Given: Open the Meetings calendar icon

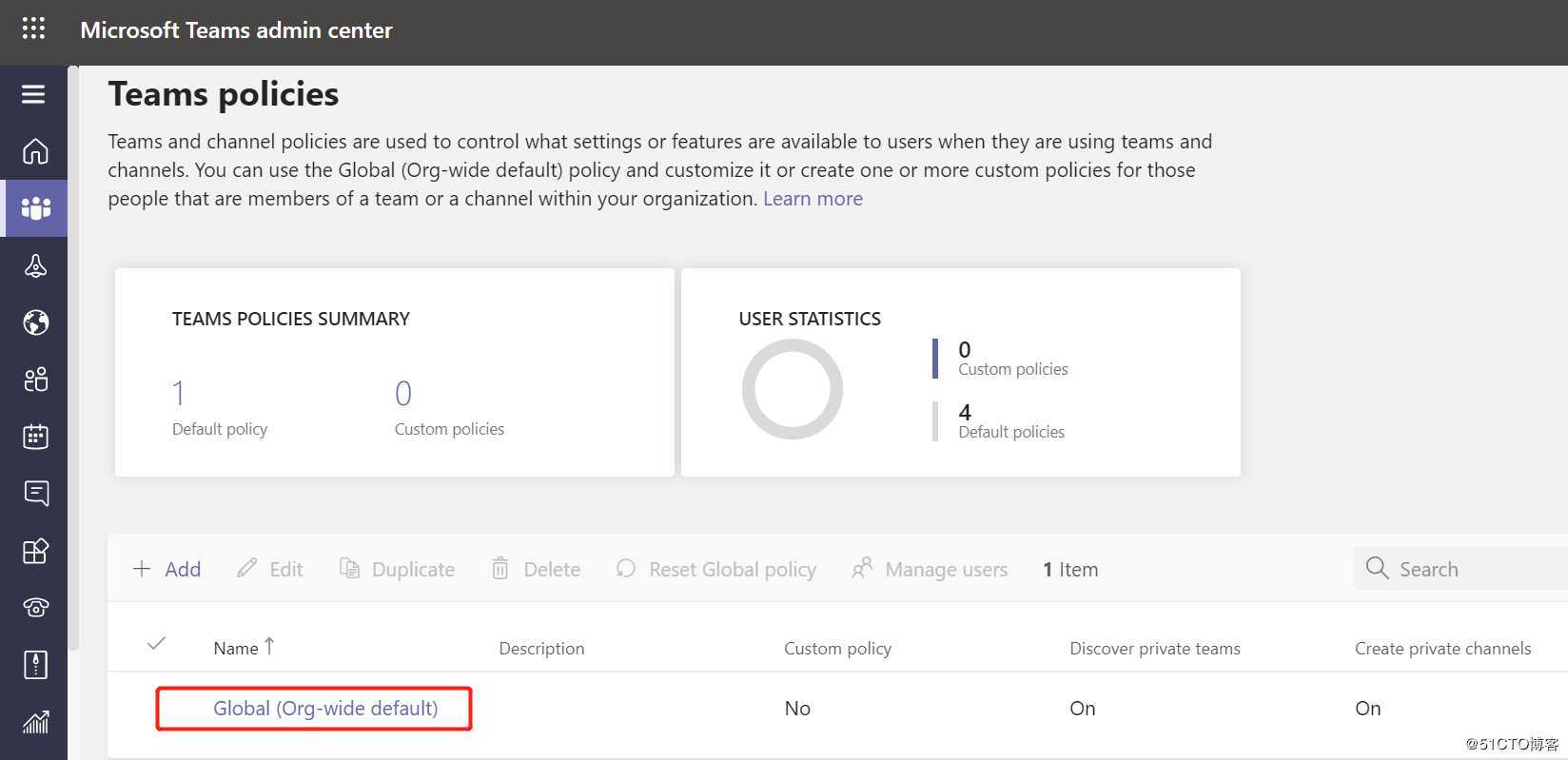Looking at the screenshot, I should [35, 437].
